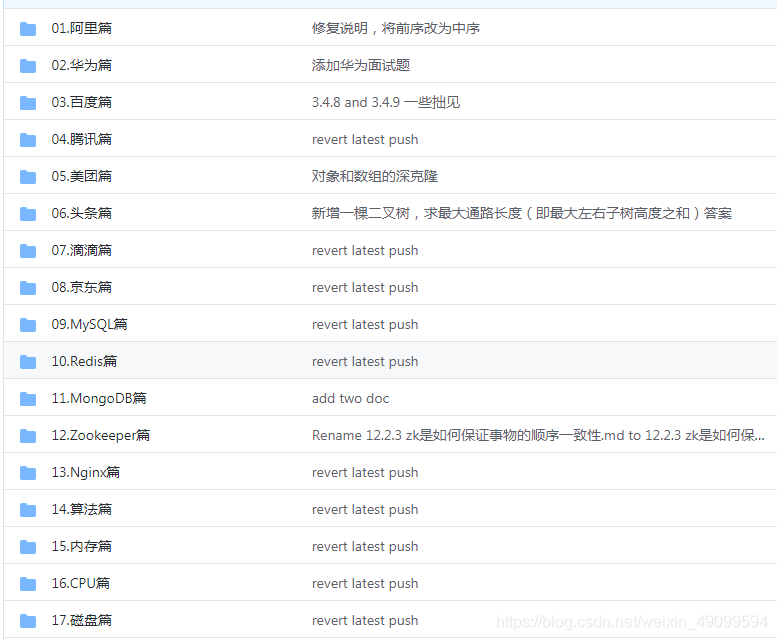Click revert latest push in 13.Nginx篇 row

click(365, 473)
